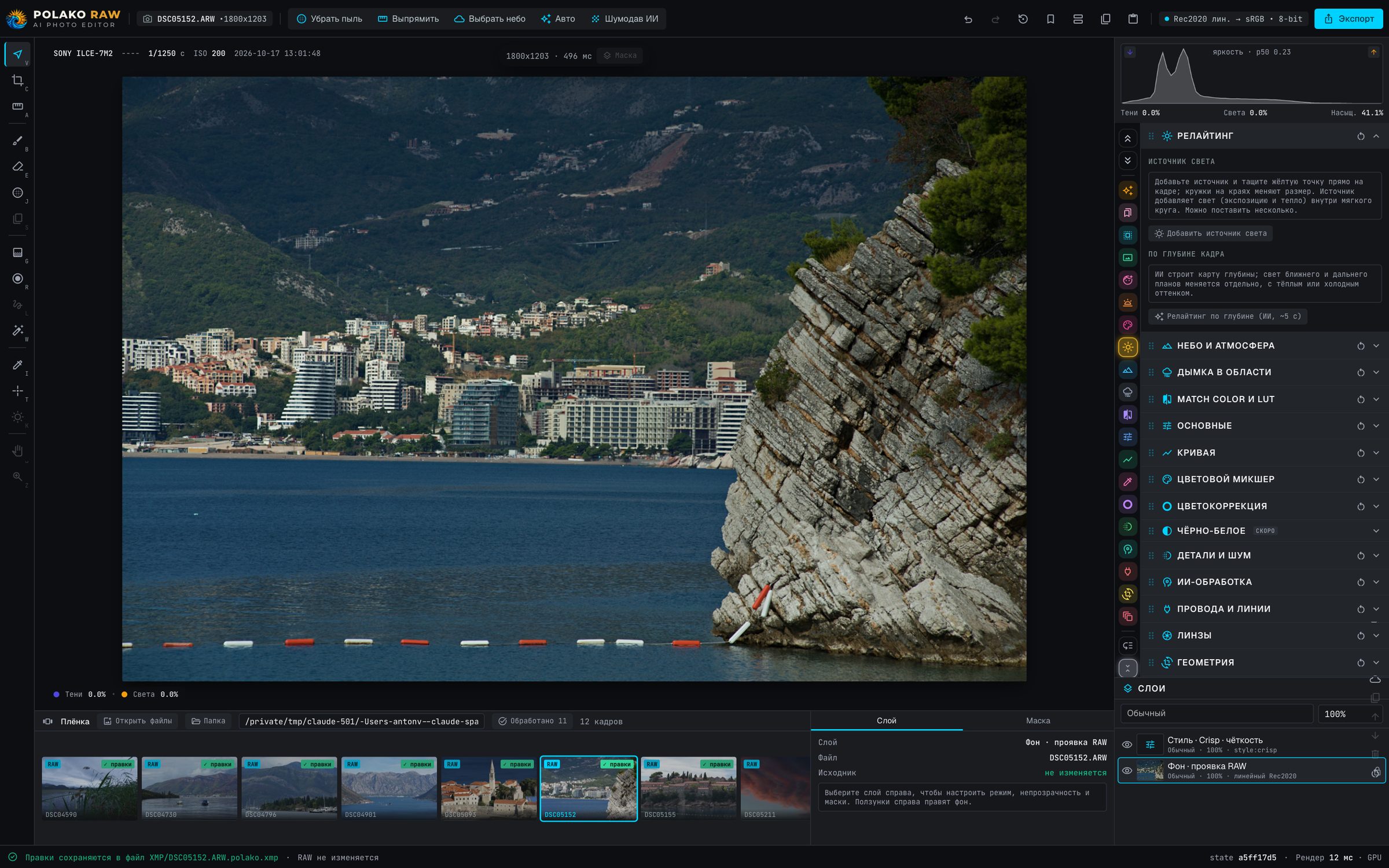Image resolution: width=1389 pixels, height=868 pixels.
Task: Toggle visibility of Фон проявка RAW layer
Action: coord(1127,771)
